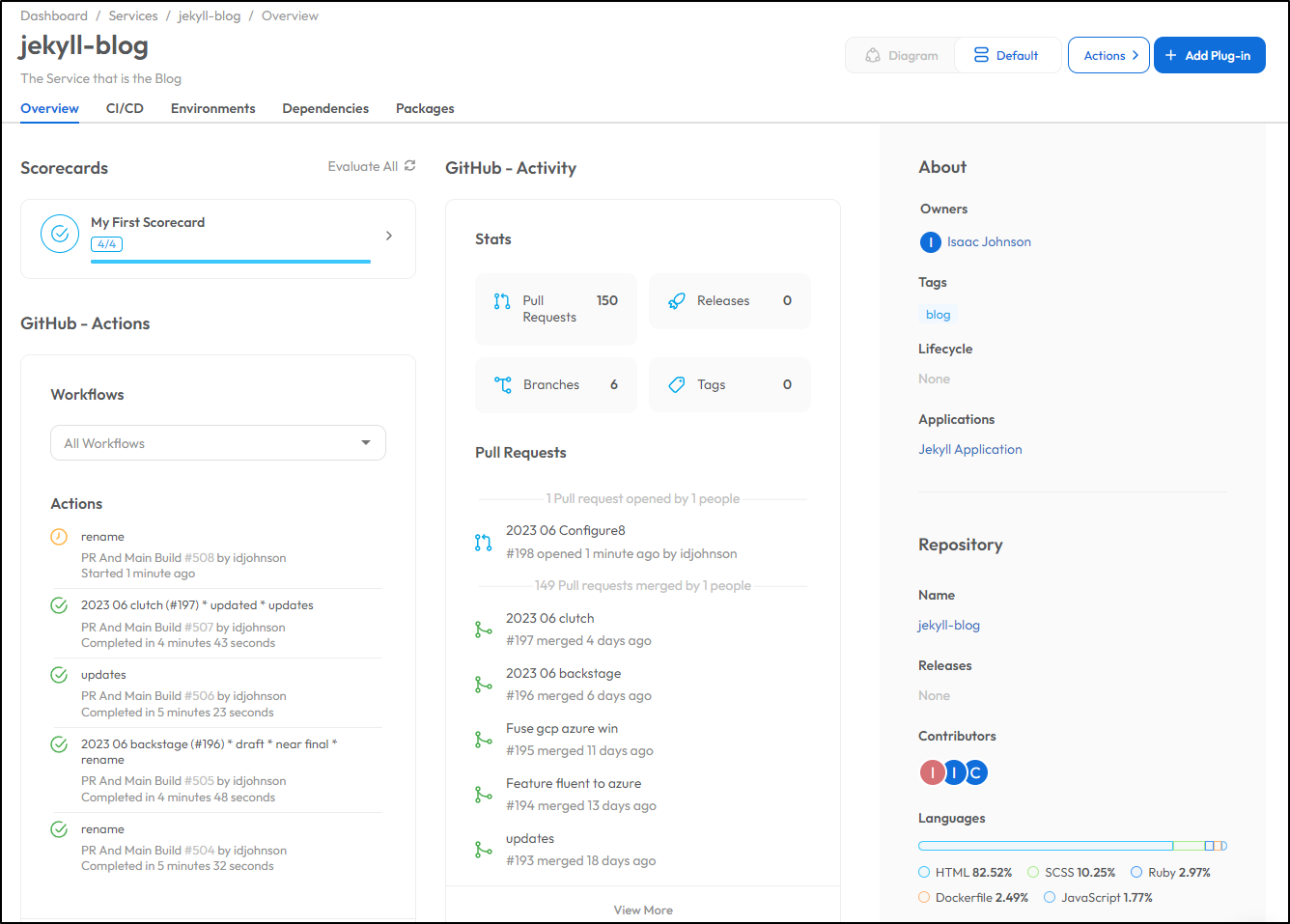This screenshot has width=1290, height=924.
Task: Click View More under Pull Requests
Action: (x=643, y=910)
